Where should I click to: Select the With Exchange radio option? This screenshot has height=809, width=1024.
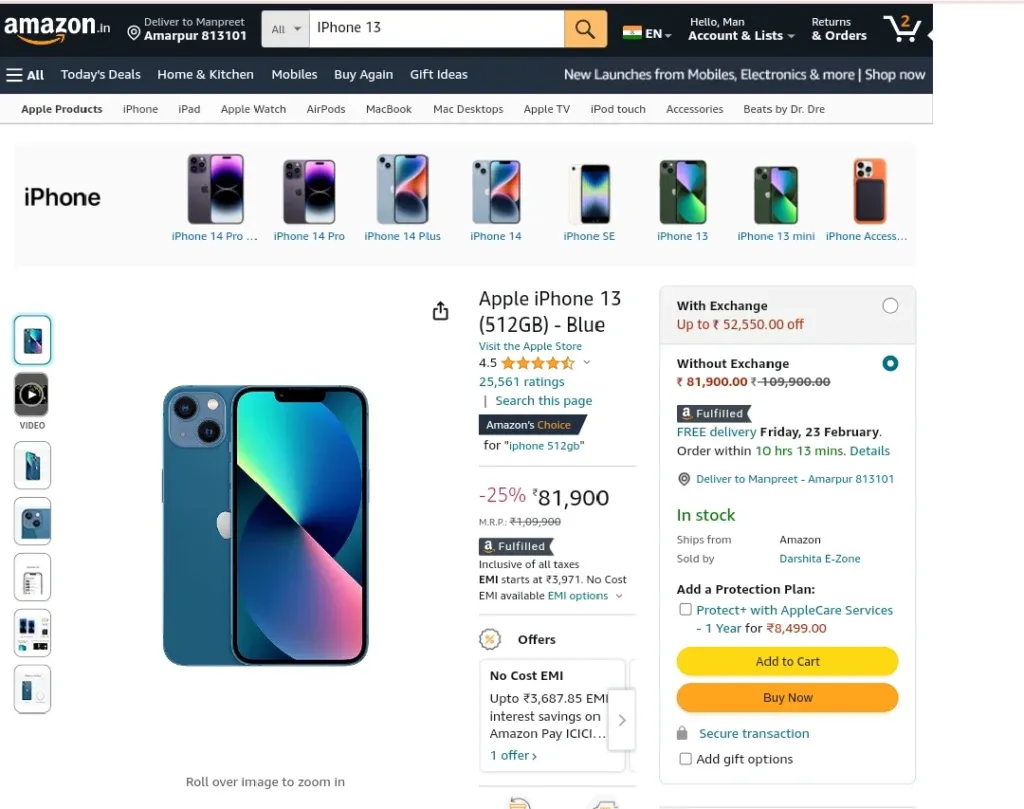point(889,306)
